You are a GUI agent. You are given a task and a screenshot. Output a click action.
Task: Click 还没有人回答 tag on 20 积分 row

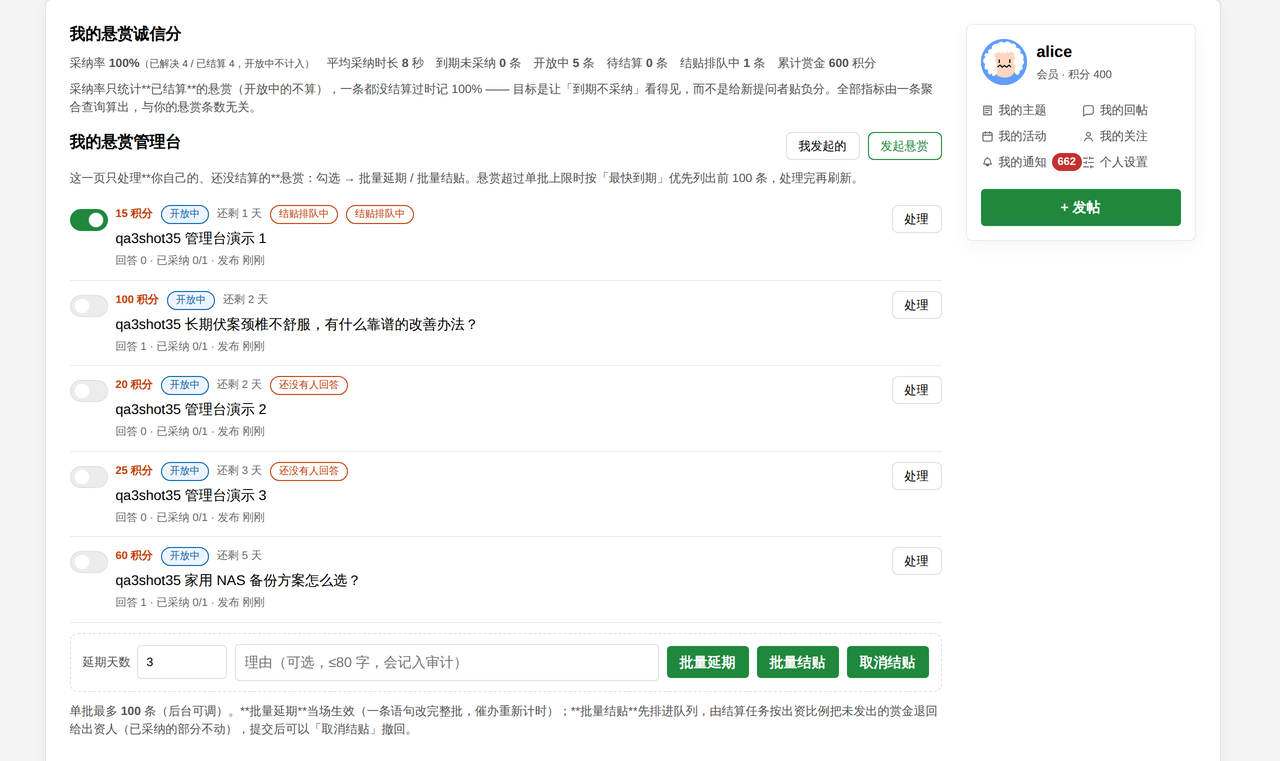(309, 385)
